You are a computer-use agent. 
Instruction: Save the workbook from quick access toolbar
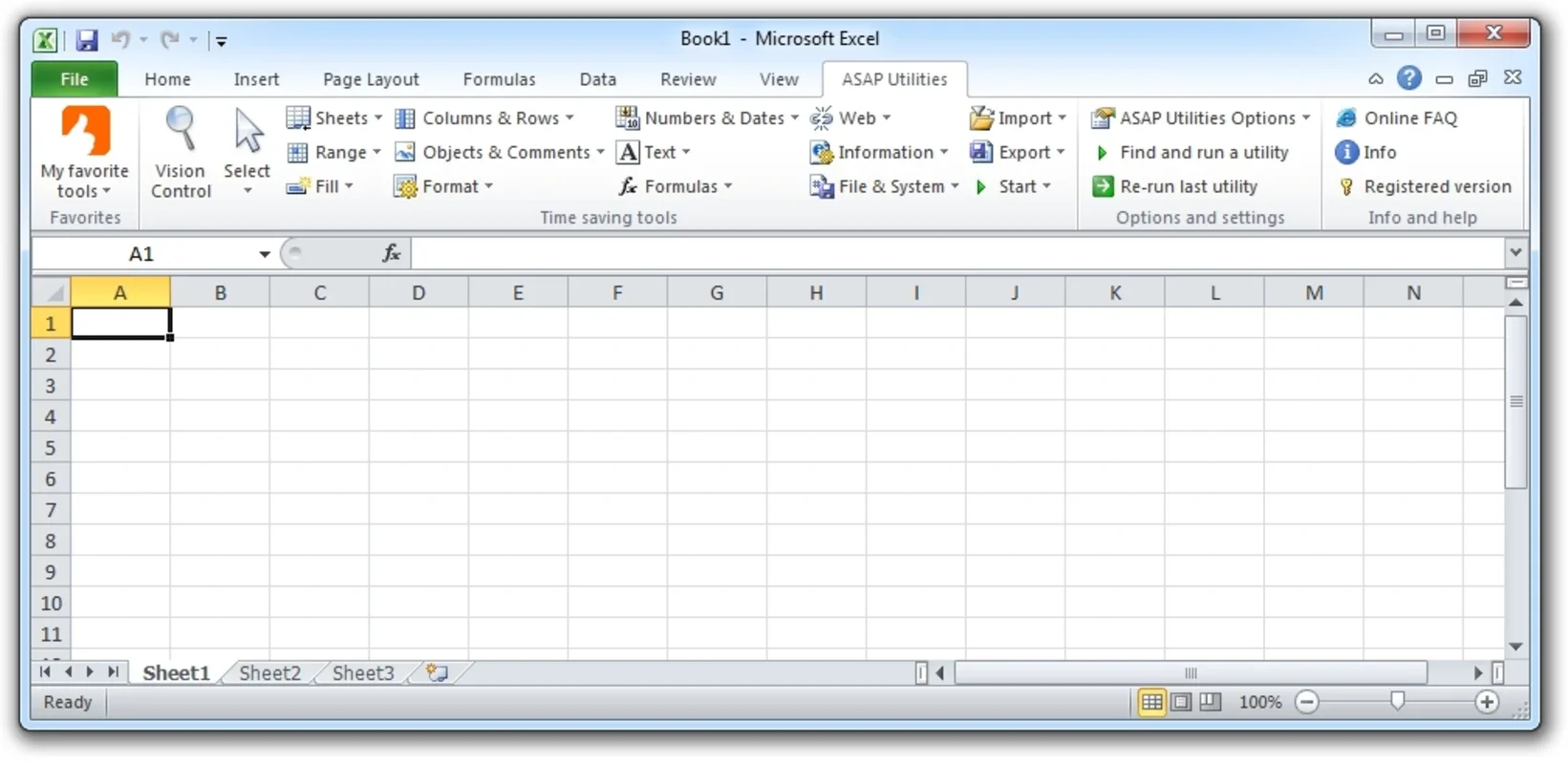87,40
